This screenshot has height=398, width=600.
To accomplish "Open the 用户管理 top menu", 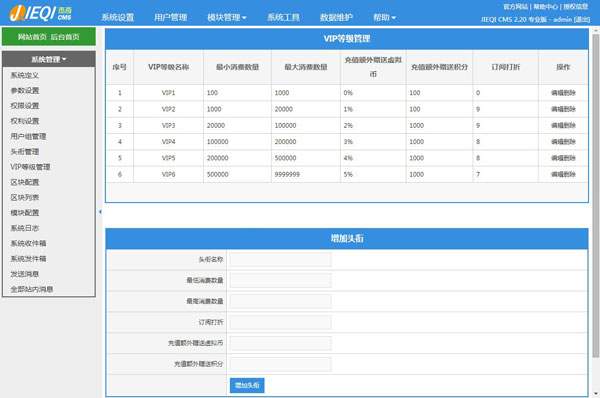I will pyautogui.click(x=170, y=17).
